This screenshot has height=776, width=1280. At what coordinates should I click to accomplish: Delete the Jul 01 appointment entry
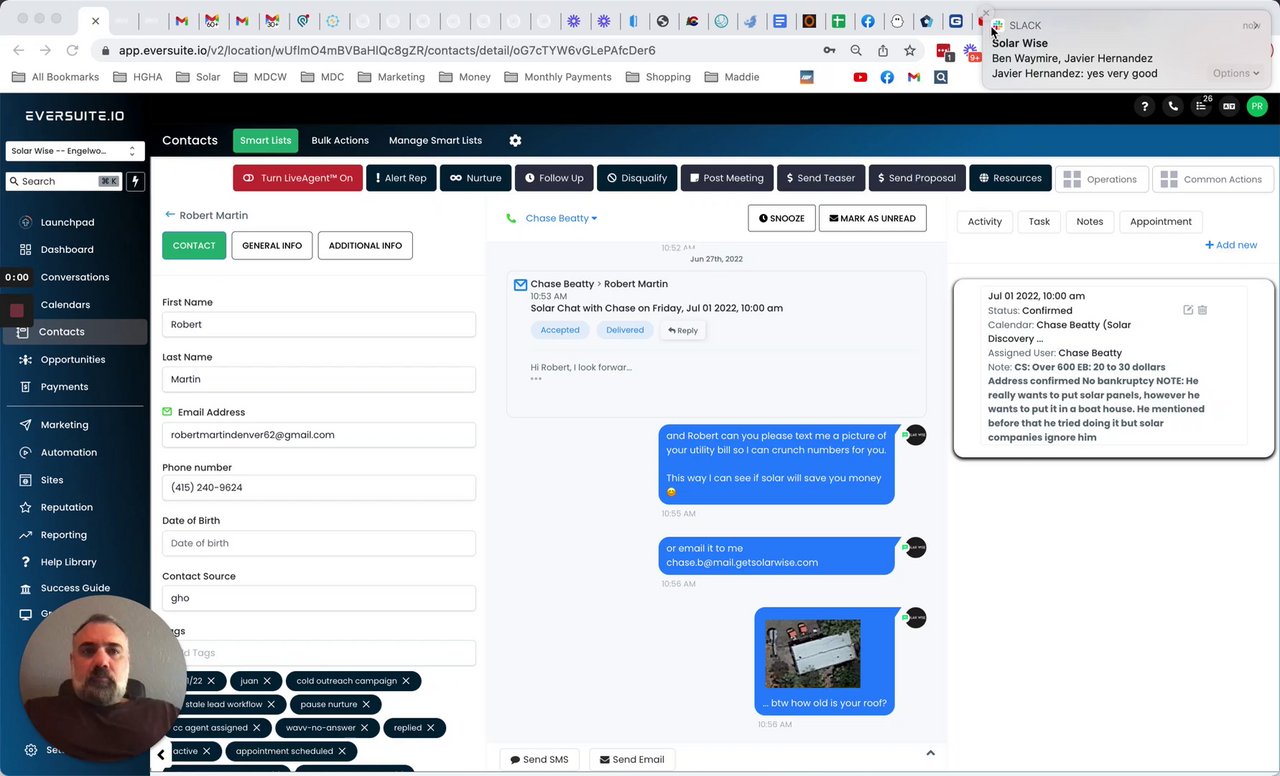click(1202, 310)
